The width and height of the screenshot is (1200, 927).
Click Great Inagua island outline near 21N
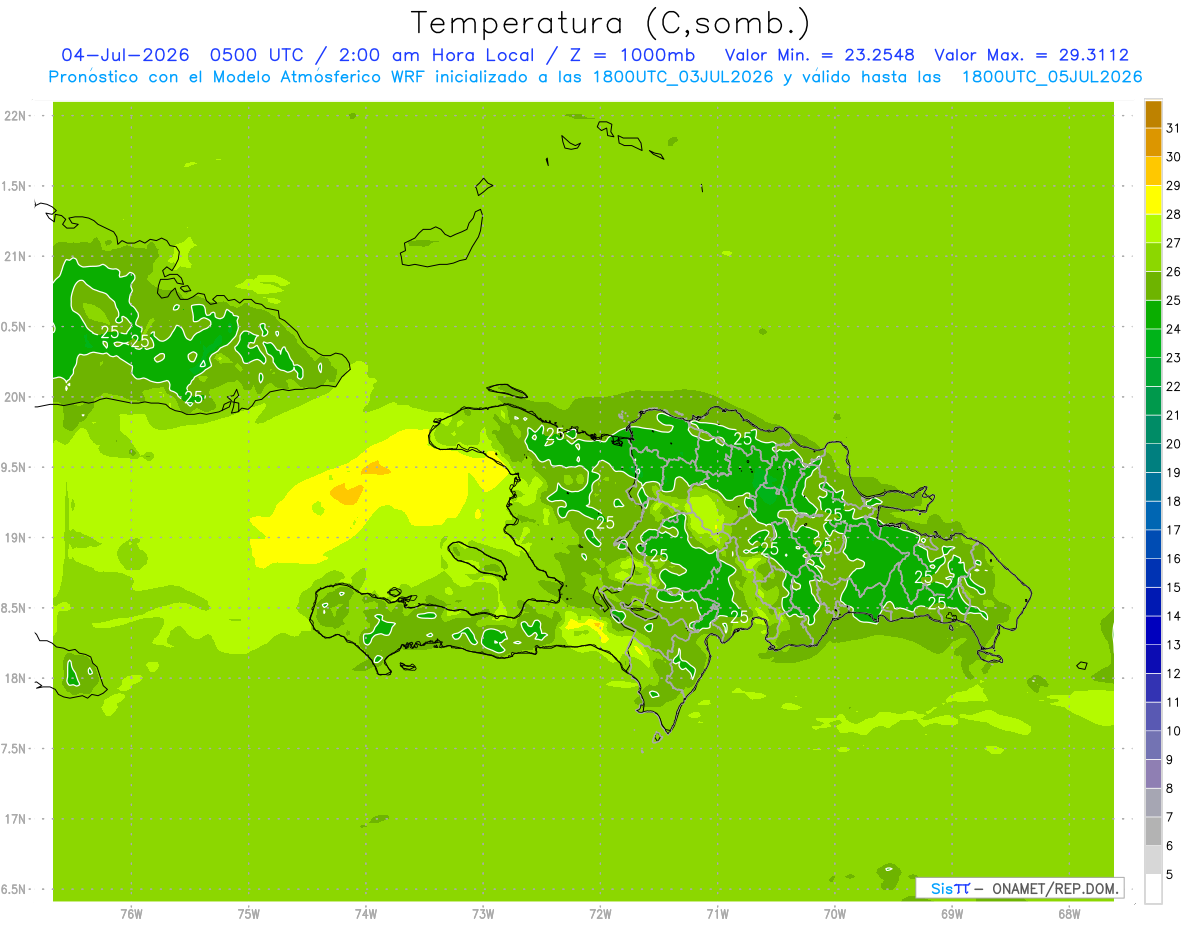pos(442,240)
